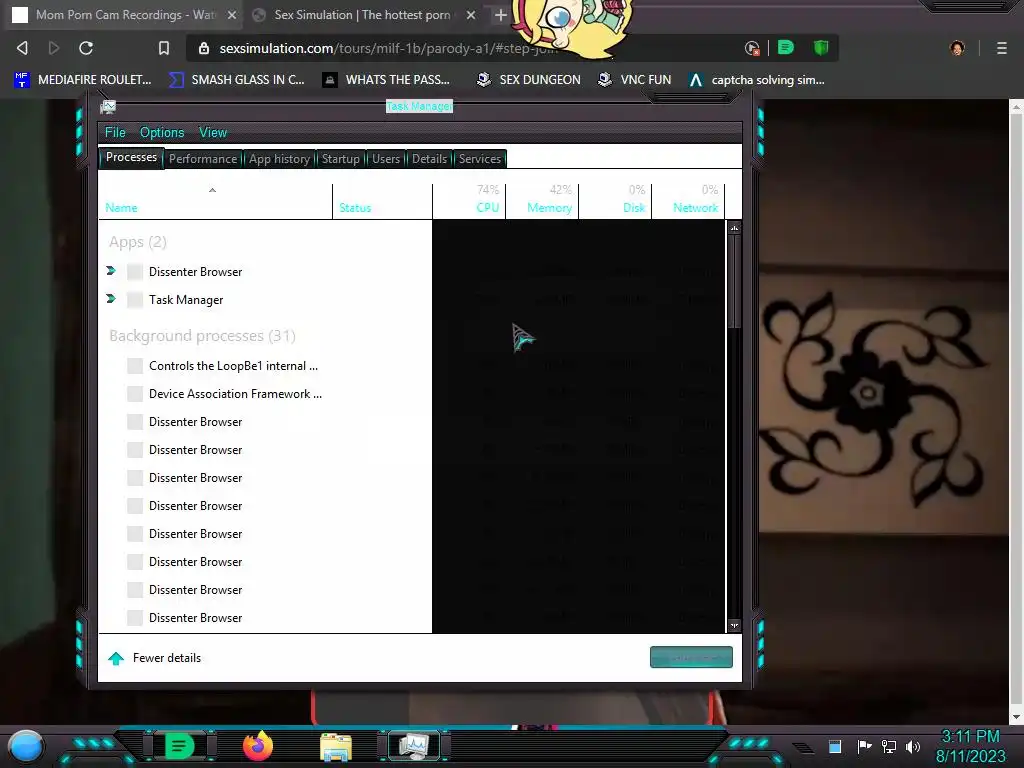The width and height of the screenshot is (1024, 768).
Task: Click the blocked content icon in address bar
Action: click(x=752, y=48)
